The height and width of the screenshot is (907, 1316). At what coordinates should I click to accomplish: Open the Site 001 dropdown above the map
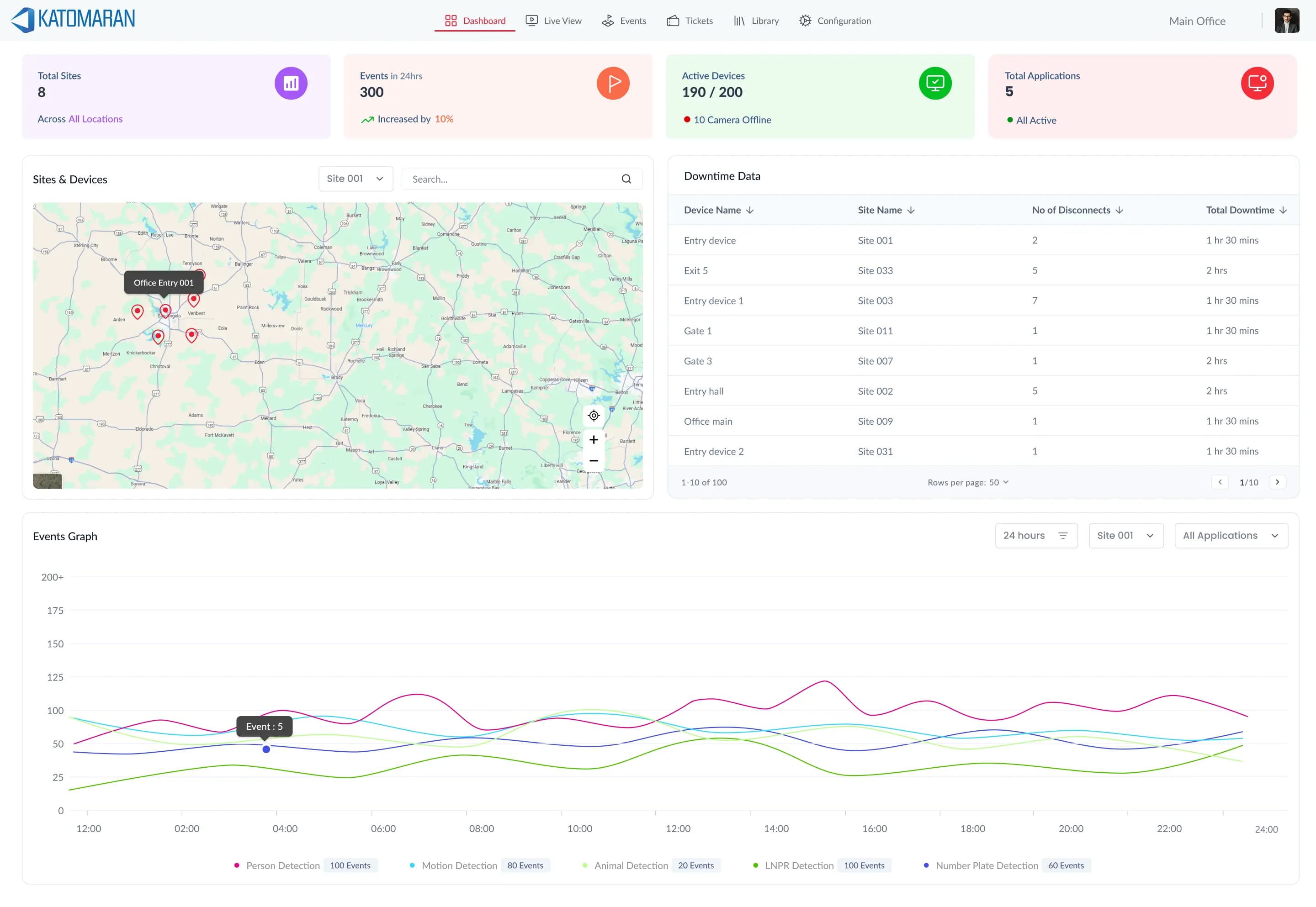356,179
